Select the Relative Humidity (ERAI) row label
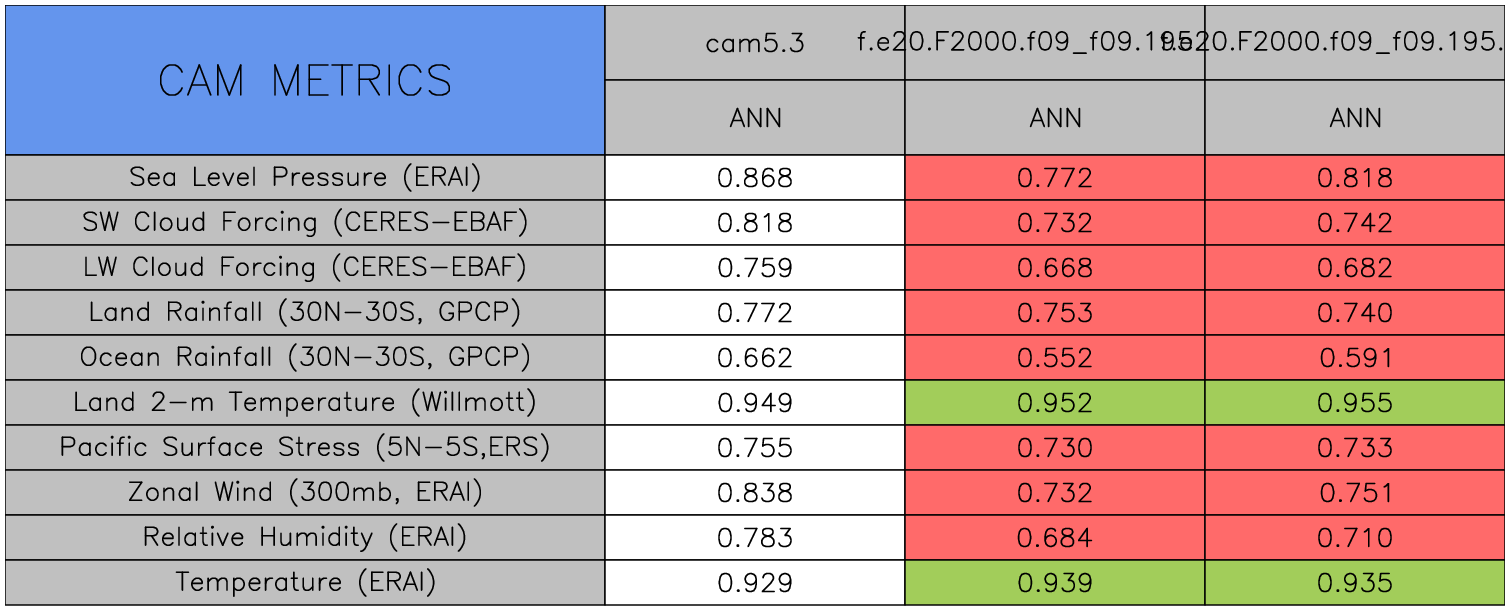 click(x=305, y=537)
